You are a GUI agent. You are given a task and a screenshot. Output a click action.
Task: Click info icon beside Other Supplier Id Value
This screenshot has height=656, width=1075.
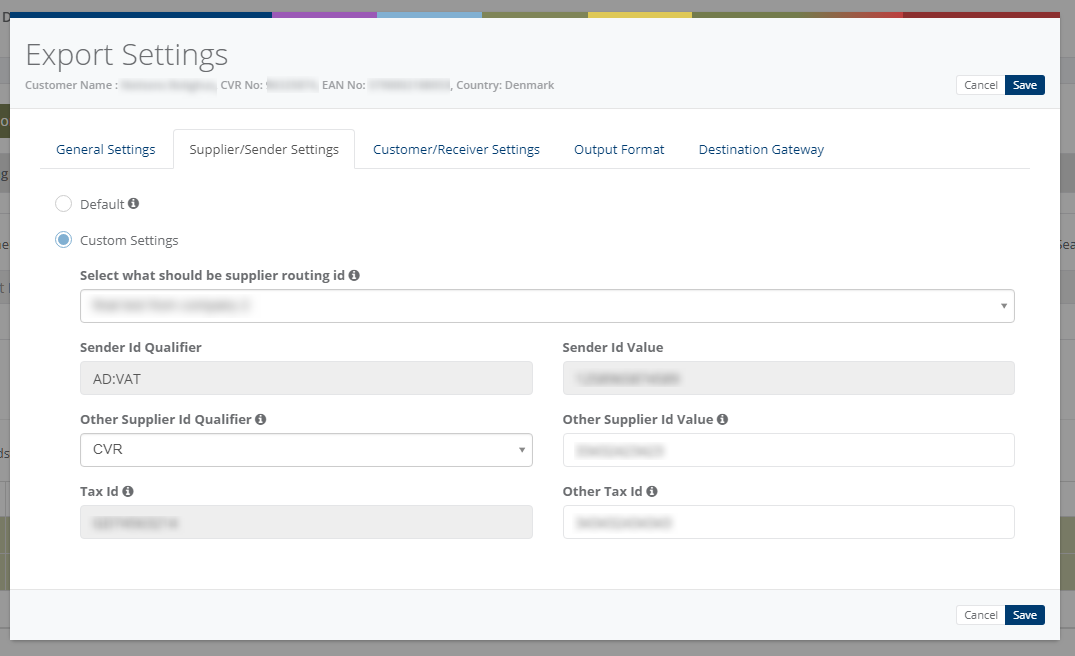tap(723, 419)
